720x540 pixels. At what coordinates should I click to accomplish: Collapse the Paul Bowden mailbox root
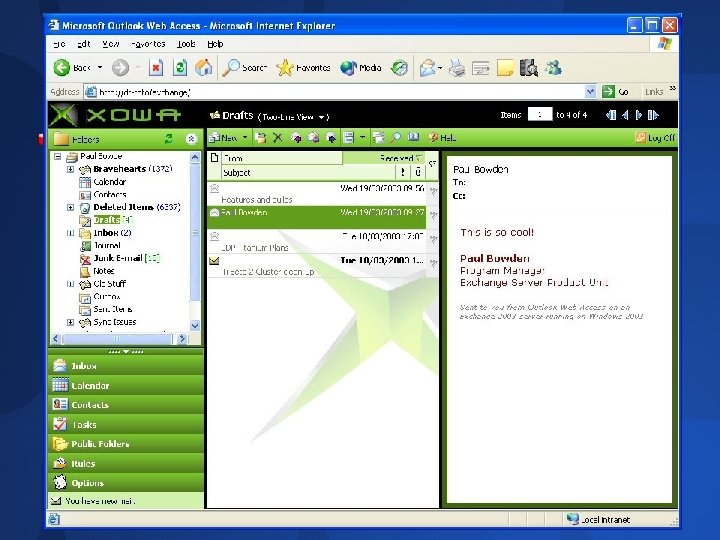[58, 156]
